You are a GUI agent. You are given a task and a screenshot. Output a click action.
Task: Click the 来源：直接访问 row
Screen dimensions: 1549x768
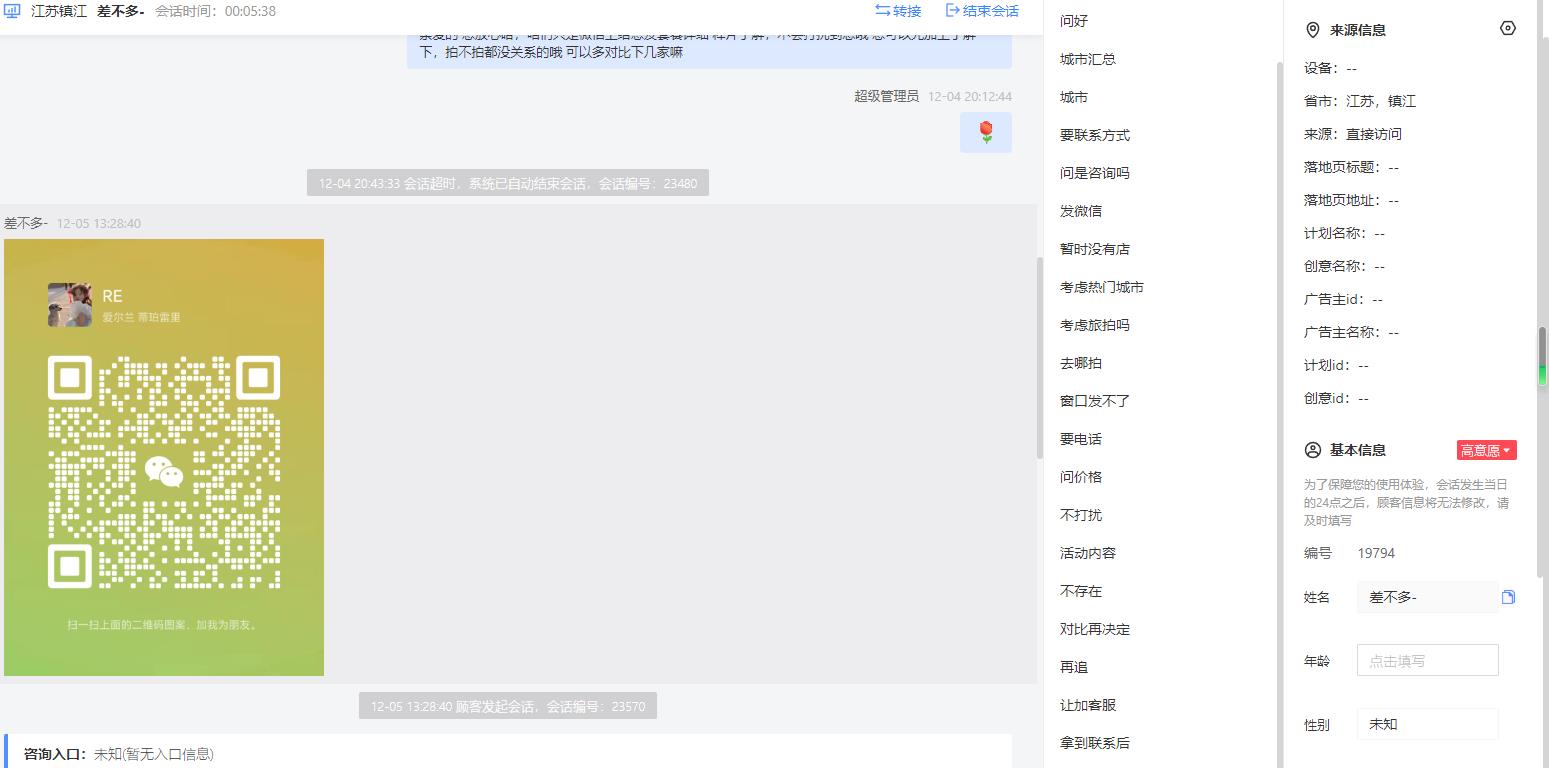click(x=1353, y=134)
